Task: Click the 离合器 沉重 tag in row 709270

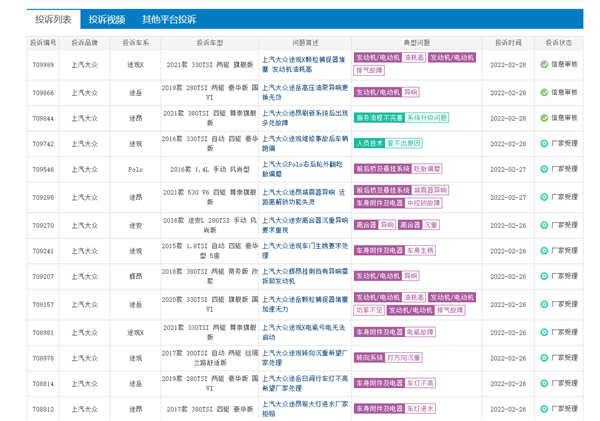Action: coord(419,225)
